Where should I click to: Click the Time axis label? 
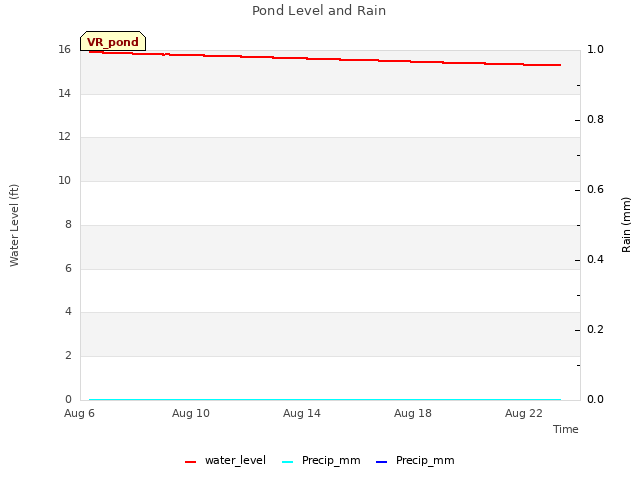click(x=566, y=429)
